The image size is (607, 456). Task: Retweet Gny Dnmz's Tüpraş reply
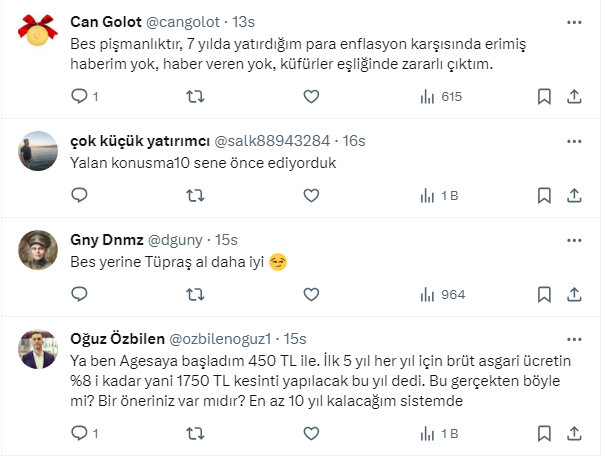click(x=196, y=294)
